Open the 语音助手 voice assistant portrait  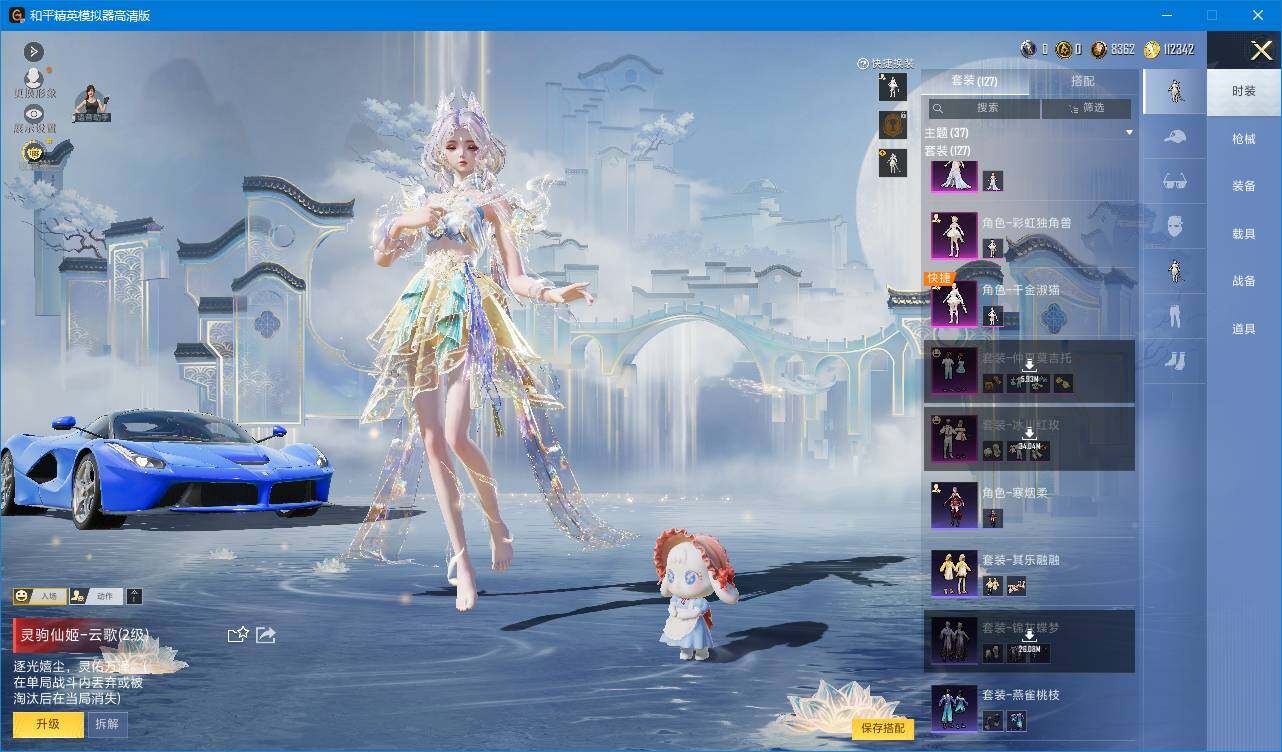(92, 104)
